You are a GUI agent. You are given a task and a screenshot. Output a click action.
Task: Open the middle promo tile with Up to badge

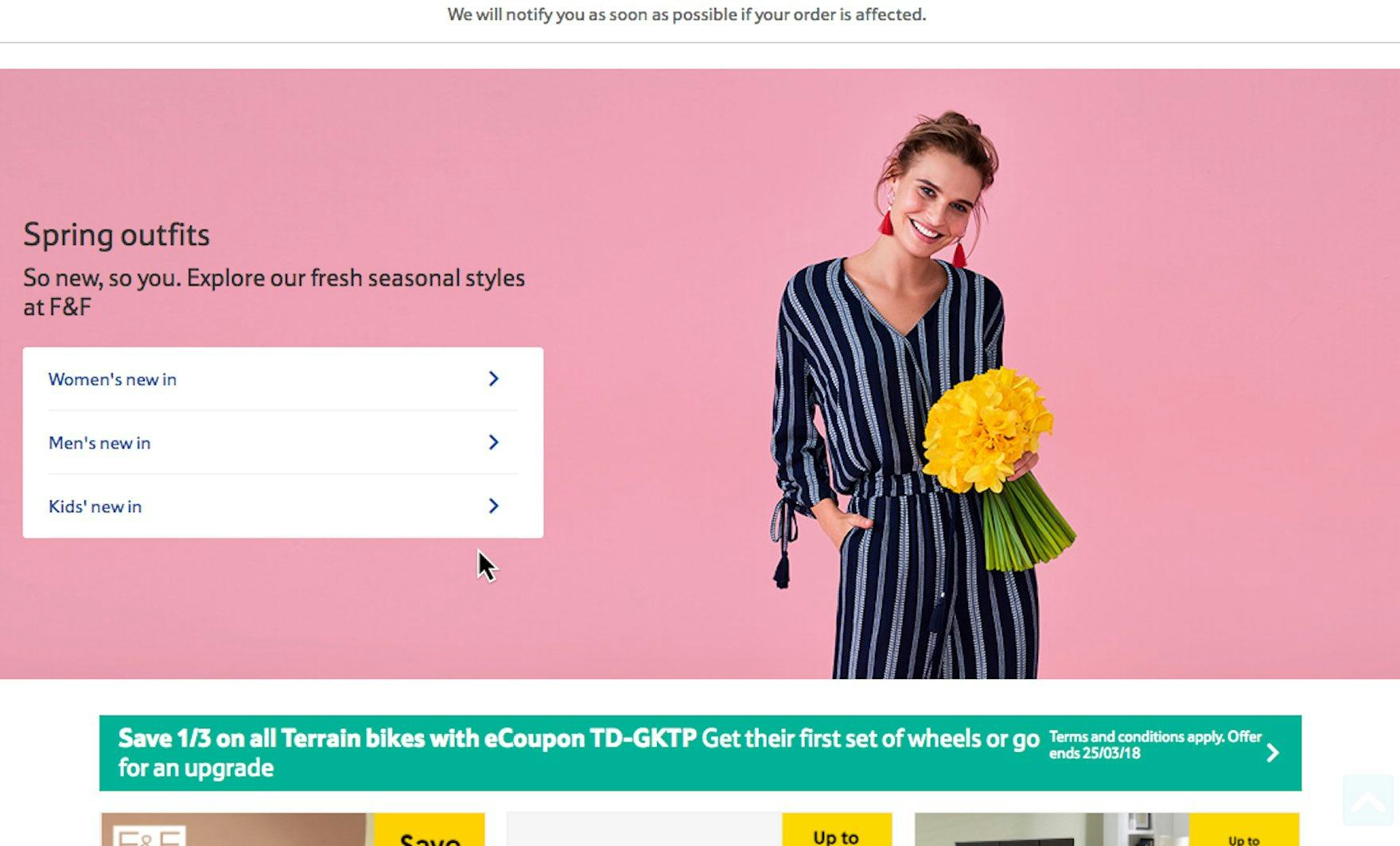coord(699,829)
